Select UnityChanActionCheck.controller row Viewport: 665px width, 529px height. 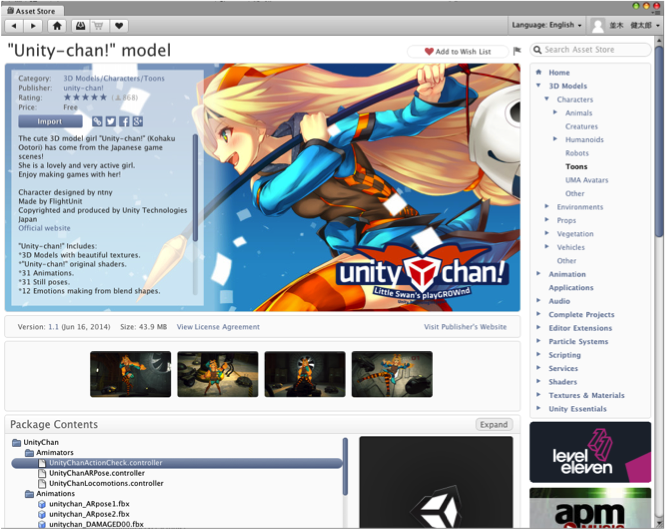coord(177,463)
